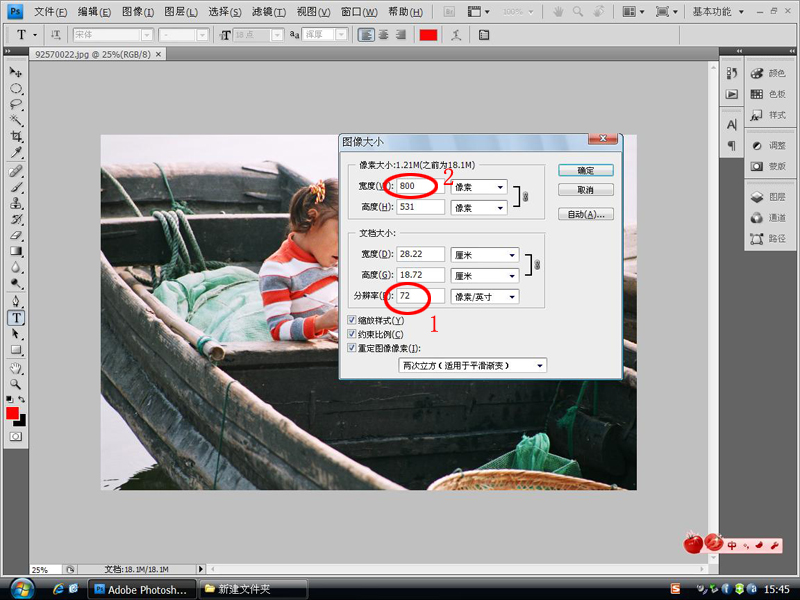Open the pixel width unit dropdown
The image size is (800, 600).
coord(478,187)
